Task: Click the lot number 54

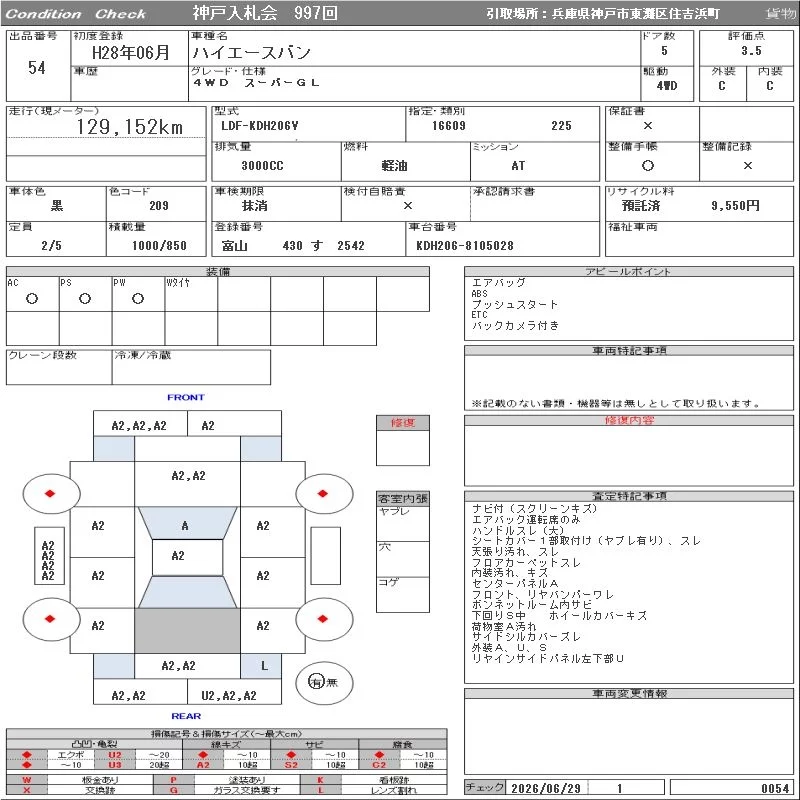Action: (36, 67)
